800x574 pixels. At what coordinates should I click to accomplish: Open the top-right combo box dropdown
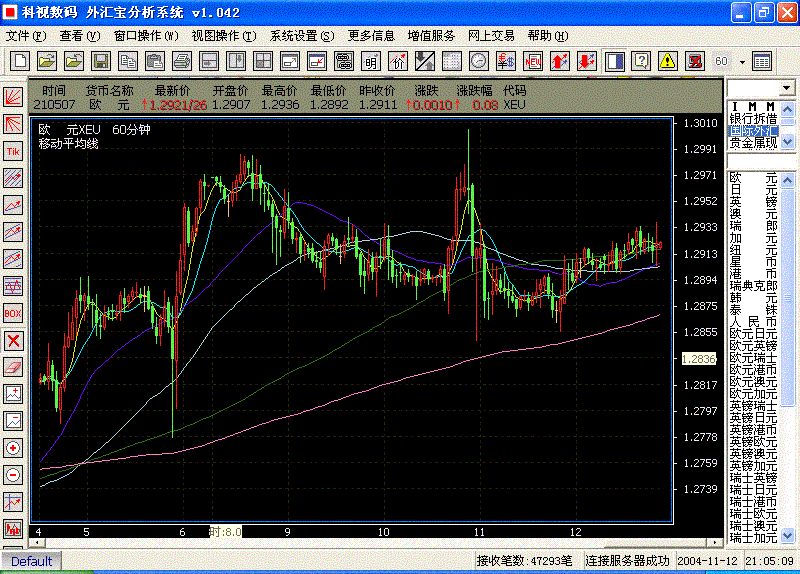point(786,88)
